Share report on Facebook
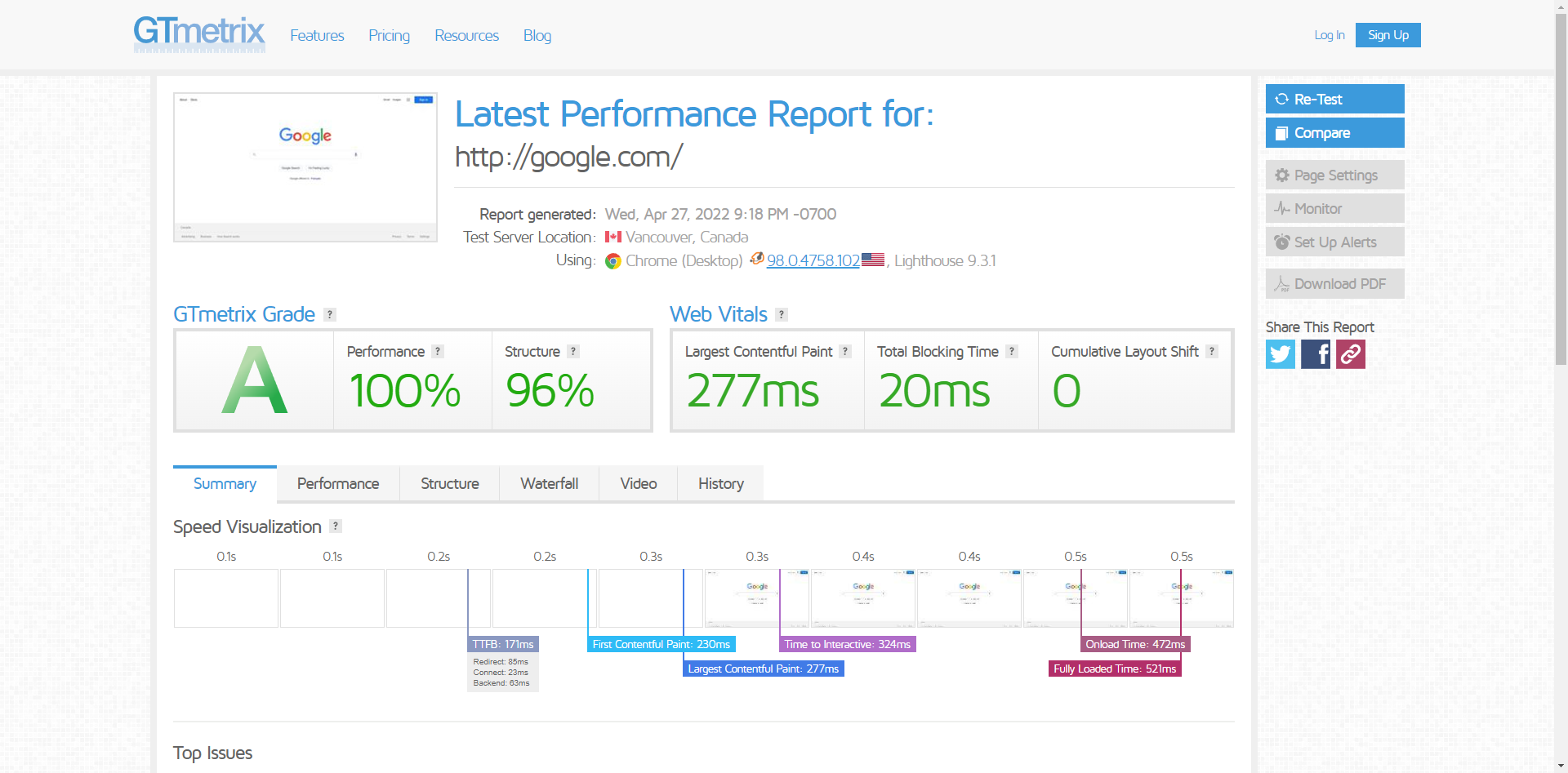Viewport: 1568px width, 773px height. 1316,354
